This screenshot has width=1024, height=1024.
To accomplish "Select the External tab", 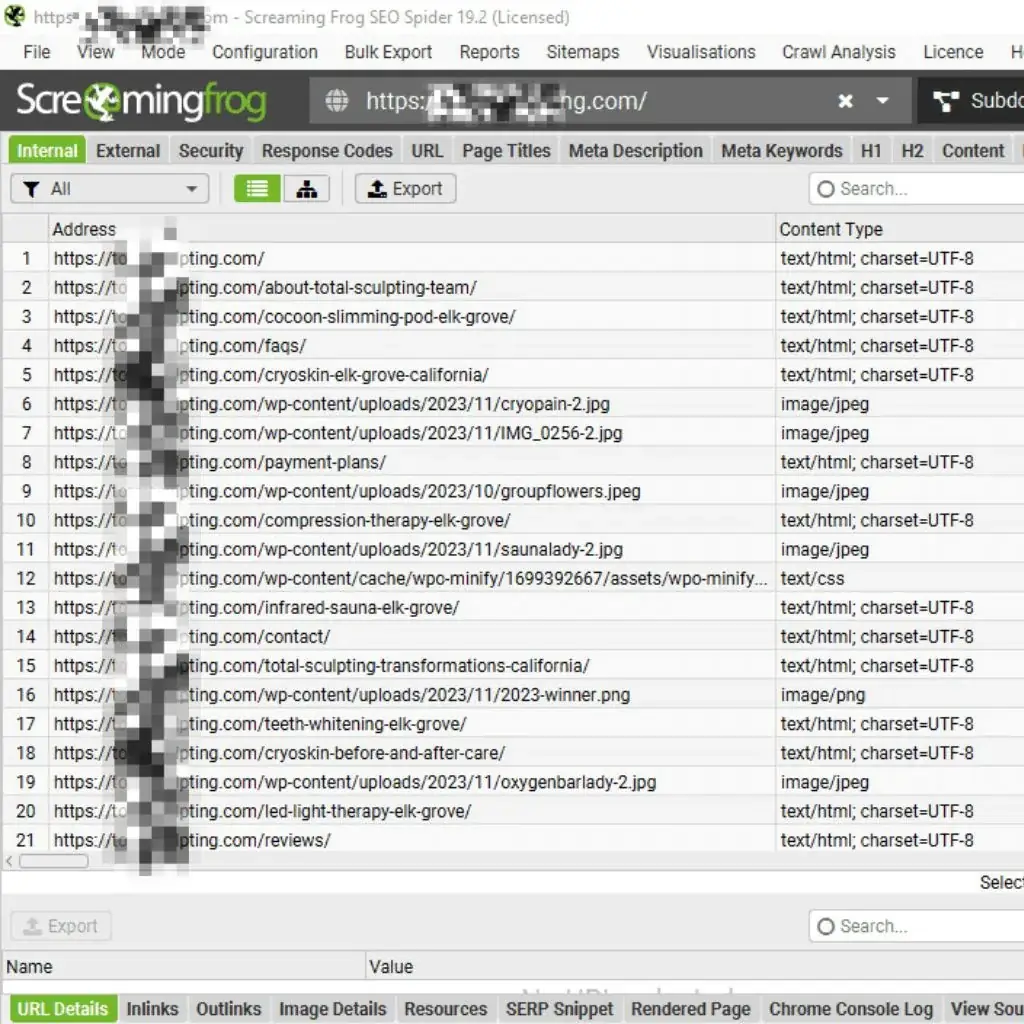I will pyautogui.click(x=128, y=151).
